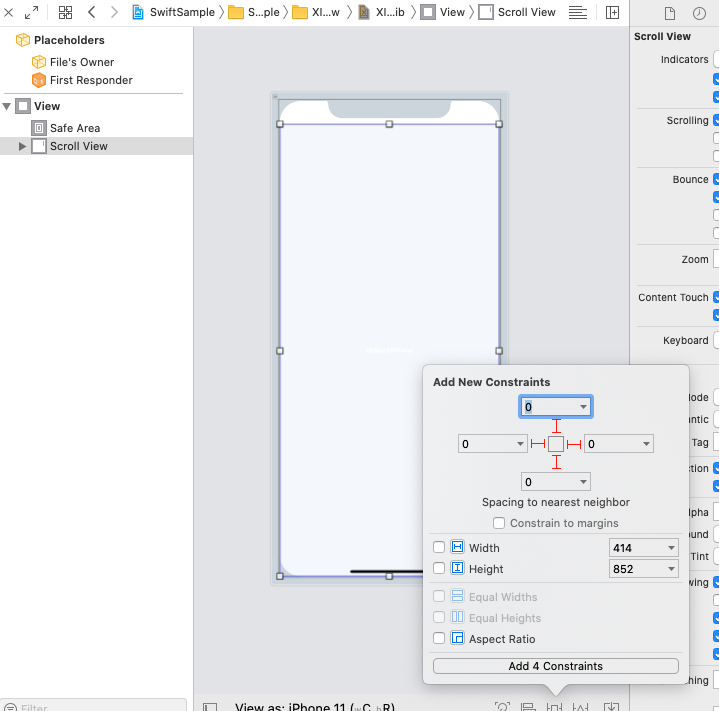Toggle the document outline sidebar icon
The width and height of the screenshot is (719, 711).
coord(210,707)
